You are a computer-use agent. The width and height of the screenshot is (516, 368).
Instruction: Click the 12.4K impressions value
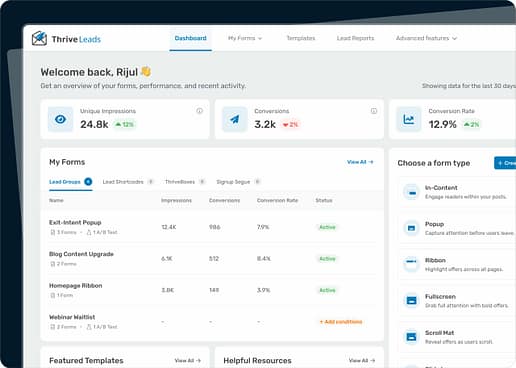pos(169,227)
